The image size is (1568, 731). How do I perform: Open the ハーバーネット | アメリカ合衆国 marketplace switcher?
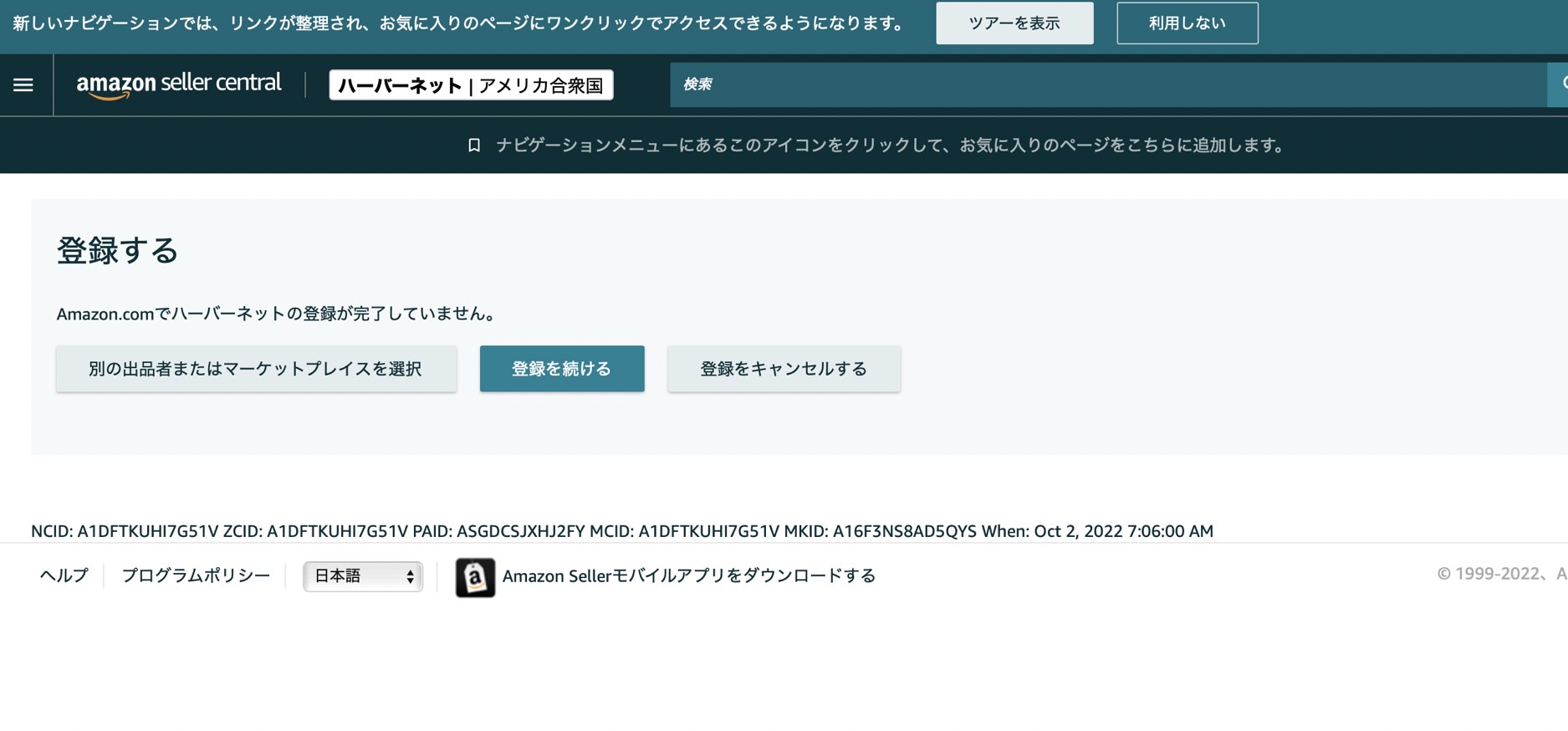[x=471, y=85]
